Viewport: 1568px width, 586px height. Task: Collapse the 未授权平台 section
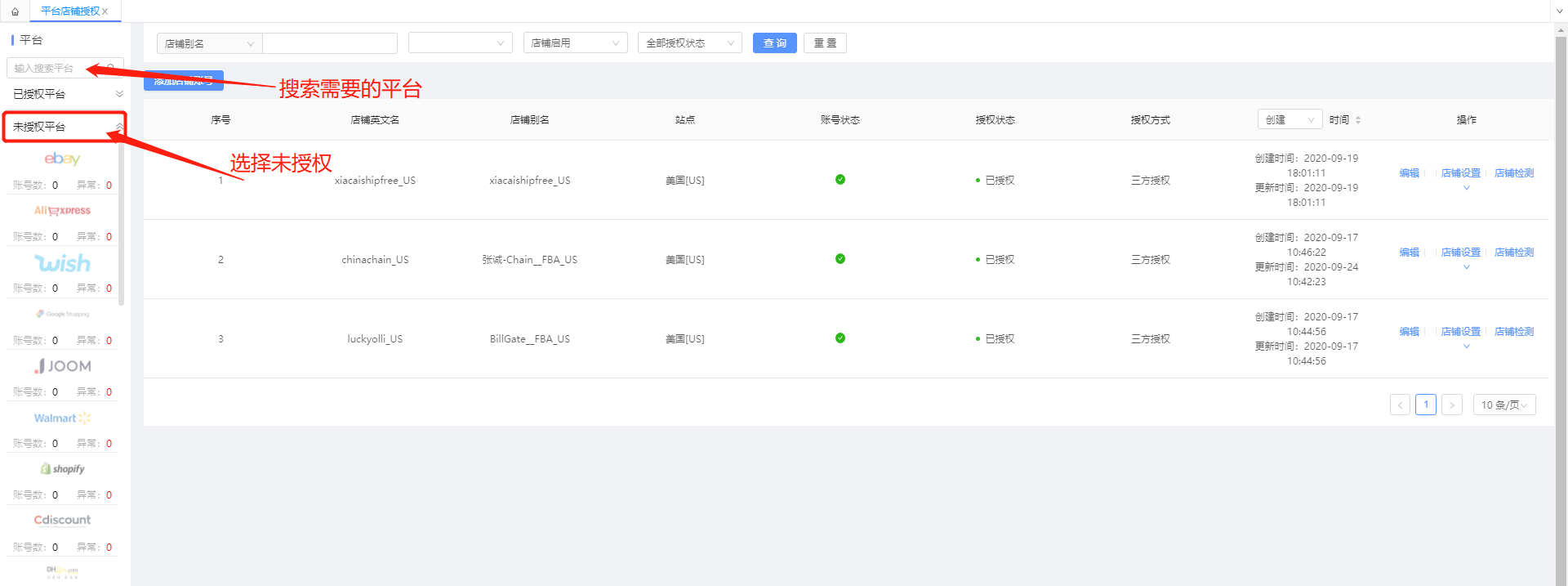(x=118, y=127)
